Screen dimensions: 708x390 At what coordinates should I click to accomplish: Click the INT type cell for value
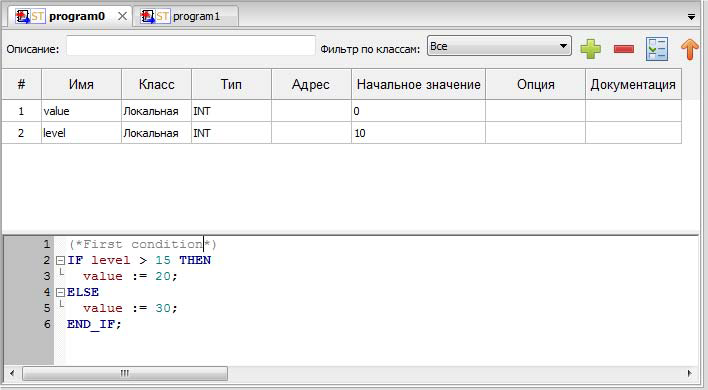231,111
